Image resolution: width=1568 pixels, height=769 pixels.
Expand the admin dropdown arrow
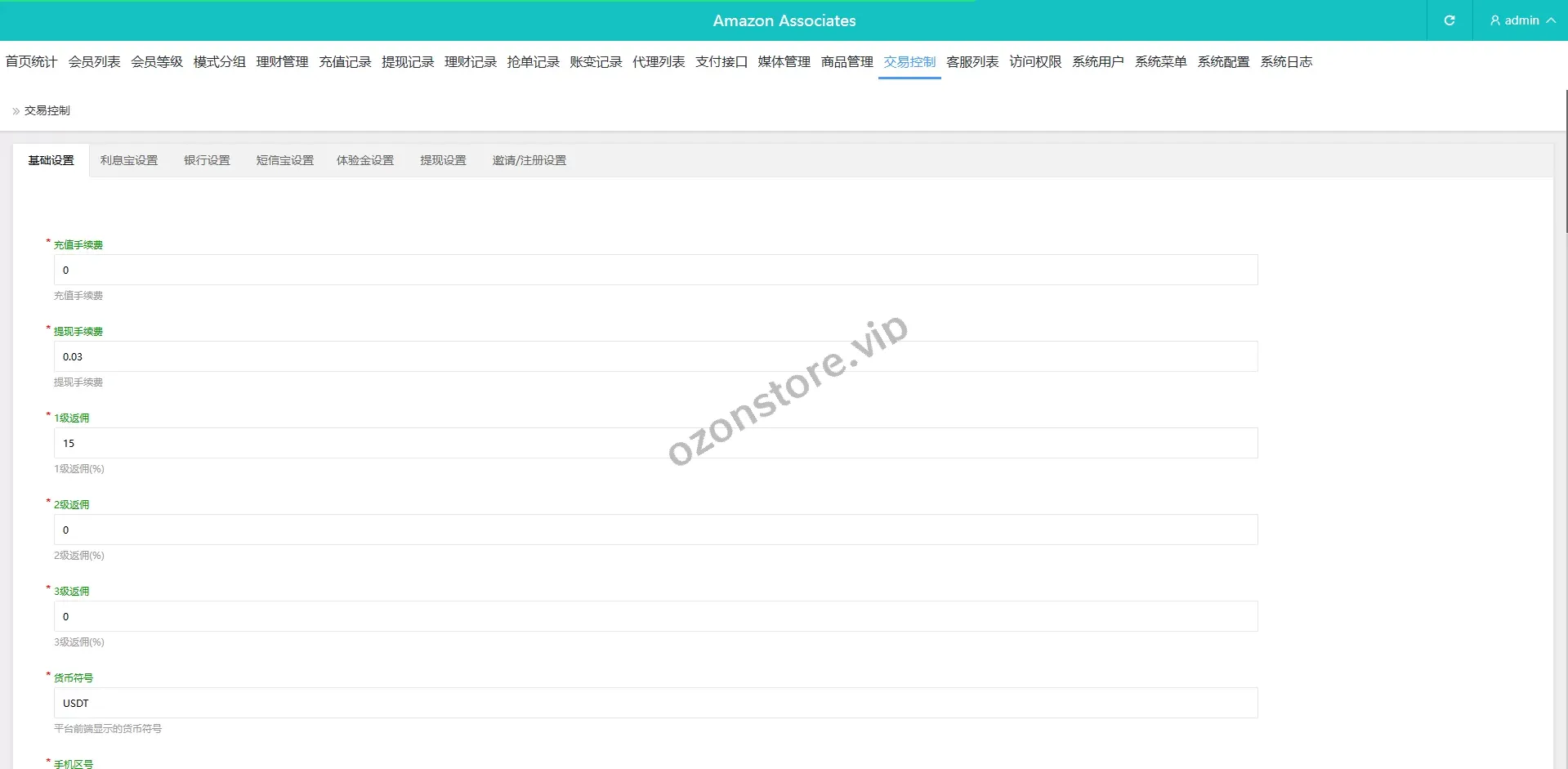tap(1550, 20)
